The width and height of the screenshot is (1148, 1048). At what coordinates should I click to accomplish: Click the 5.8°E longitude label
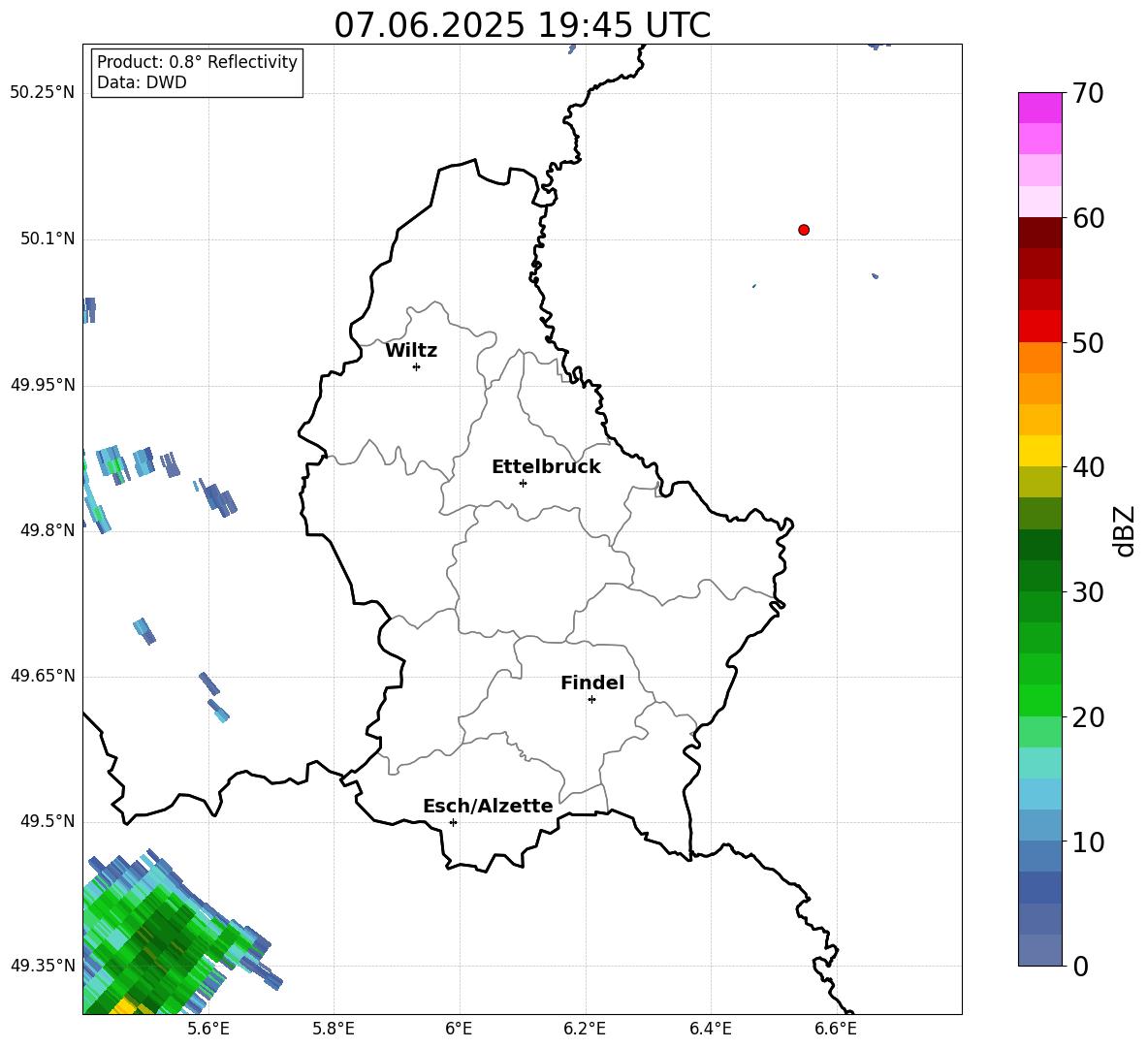[x=334, y=1030]
